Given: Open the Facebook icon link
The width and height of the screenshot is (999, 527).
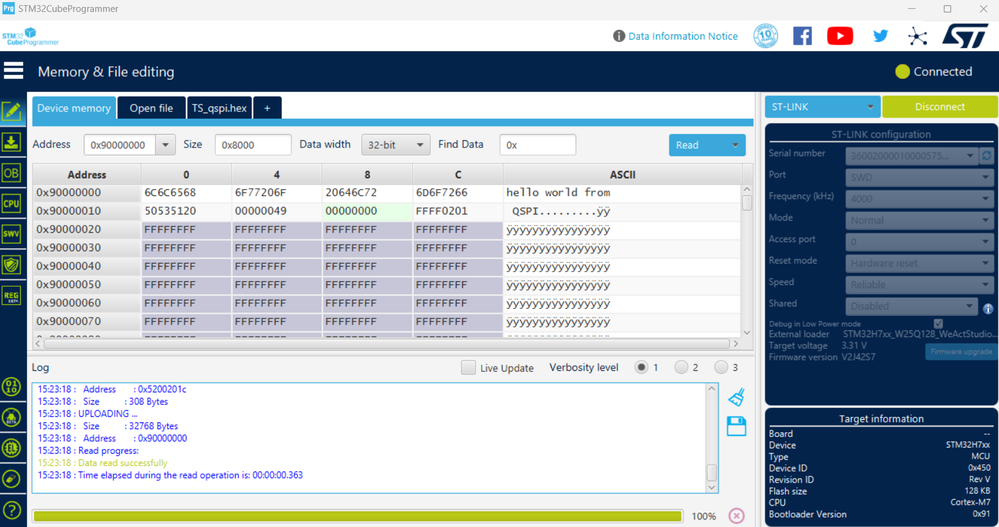Looking at the screenshot, I should point(802,36).
